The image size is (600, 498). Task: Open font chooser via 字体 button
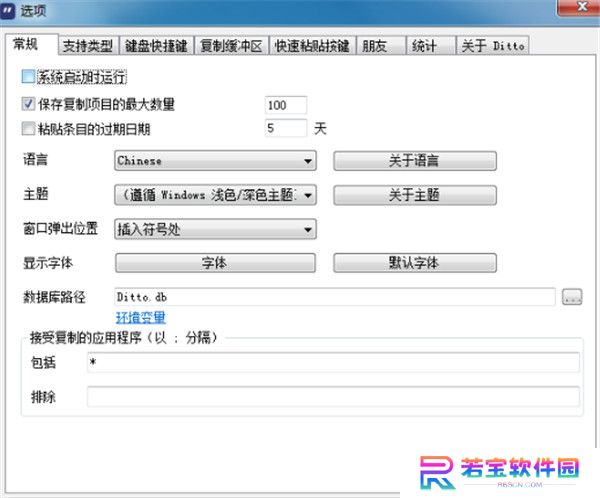coord(215,263)
